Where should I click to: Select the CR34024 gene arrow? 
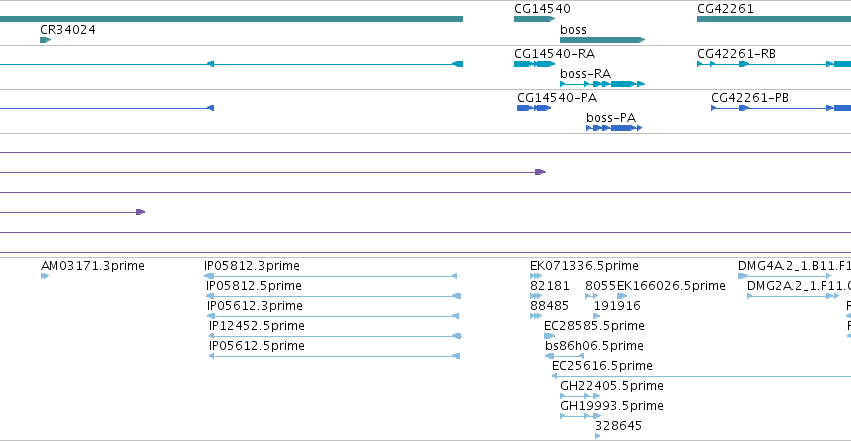(x=46, y=40)
